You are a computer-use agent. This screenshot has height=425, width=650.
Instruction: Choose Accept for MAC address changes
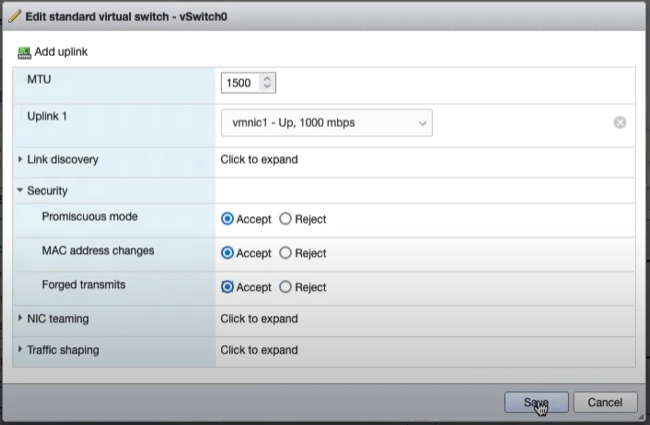point(227,253)
